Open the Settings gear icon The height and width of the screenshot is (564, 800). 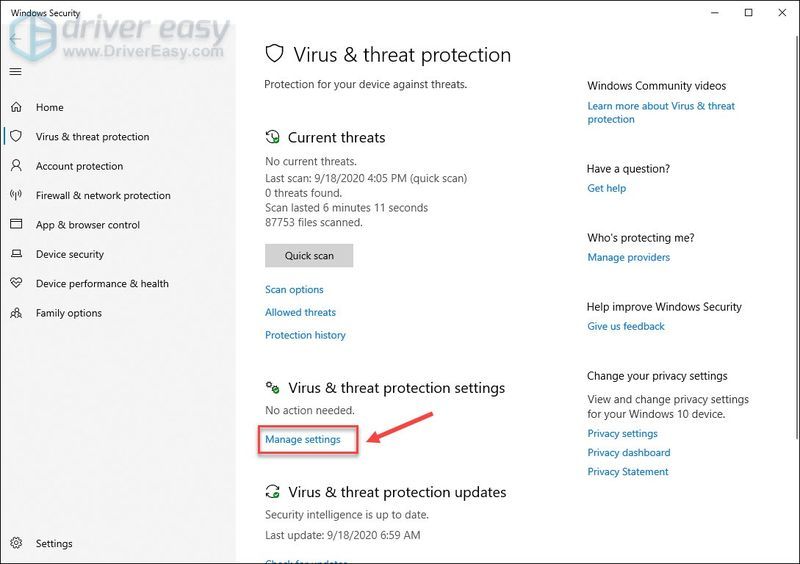[16, 543]
